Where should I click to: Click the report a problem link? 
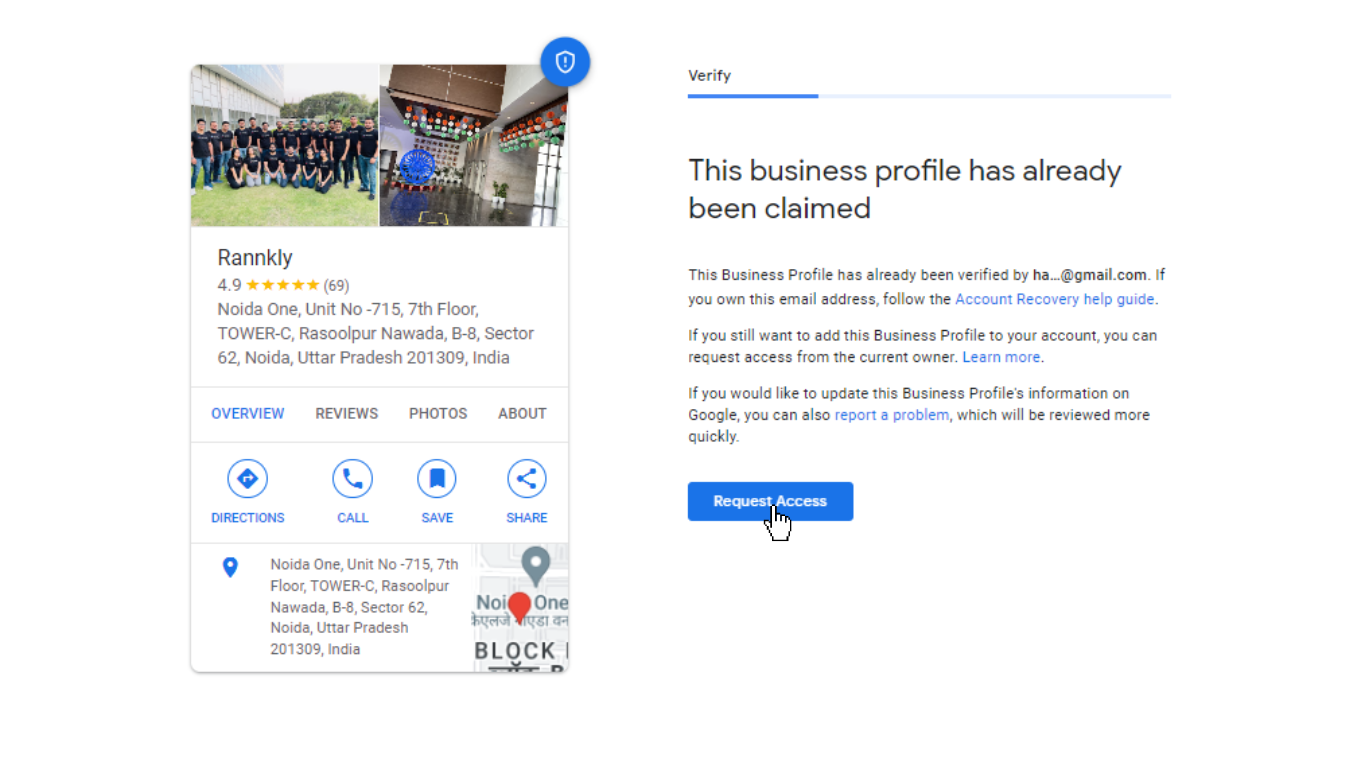pyautogui.click(x=892, y=415)
